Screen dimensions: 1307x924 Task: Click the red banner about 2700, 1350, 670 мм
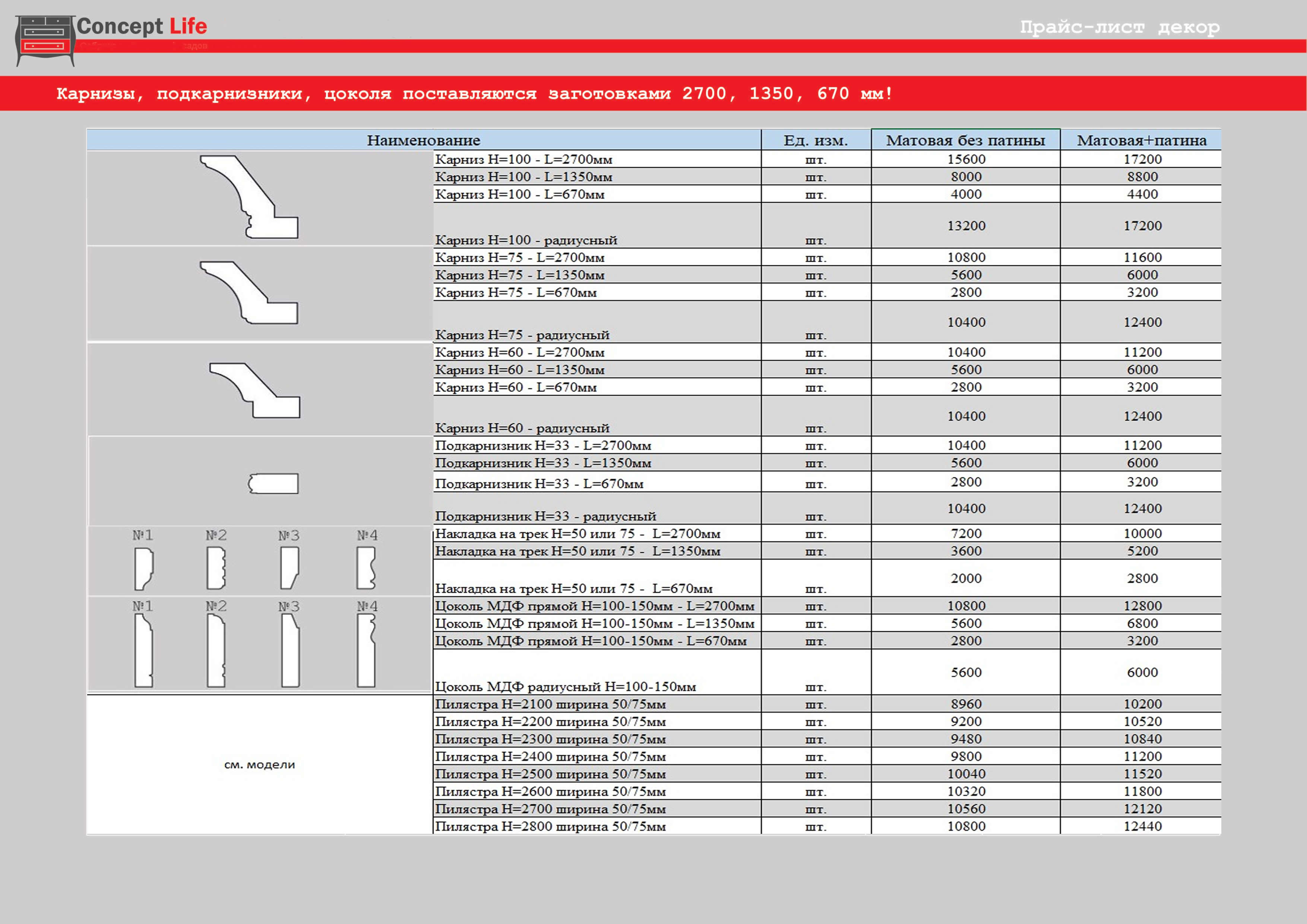474,94
